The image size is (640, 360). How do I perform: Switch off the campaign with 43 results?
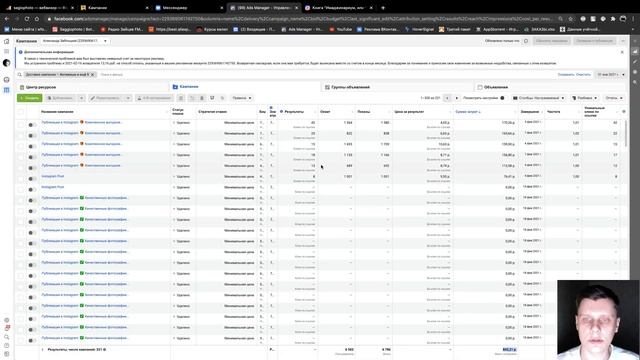point(32,124)
